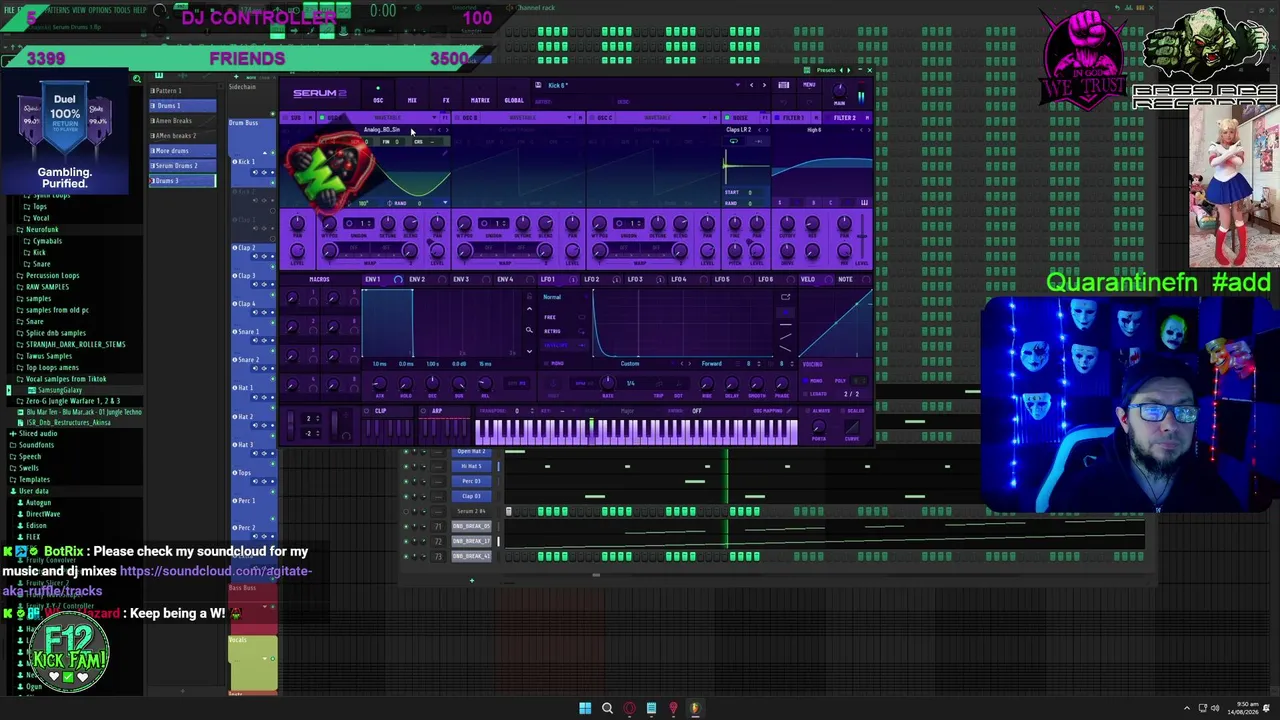Click the FILTER 2 tab button
Viewport: 1280px width, 720px height.
tap(845, 118)
